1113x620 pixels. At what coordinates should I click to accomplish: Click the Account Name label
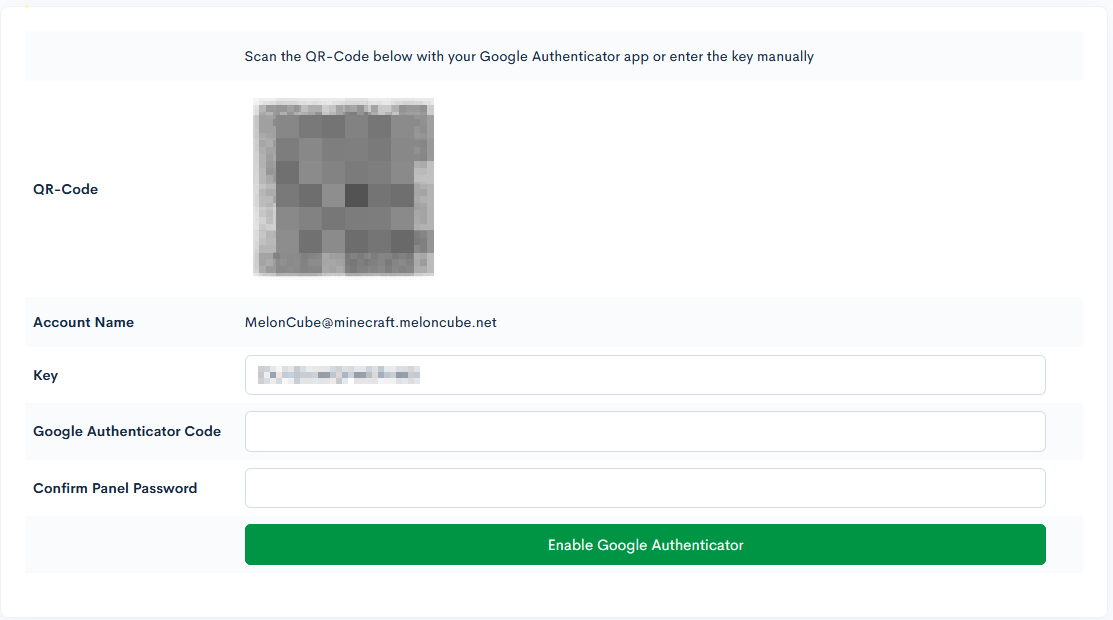click(x=83, y=323)
